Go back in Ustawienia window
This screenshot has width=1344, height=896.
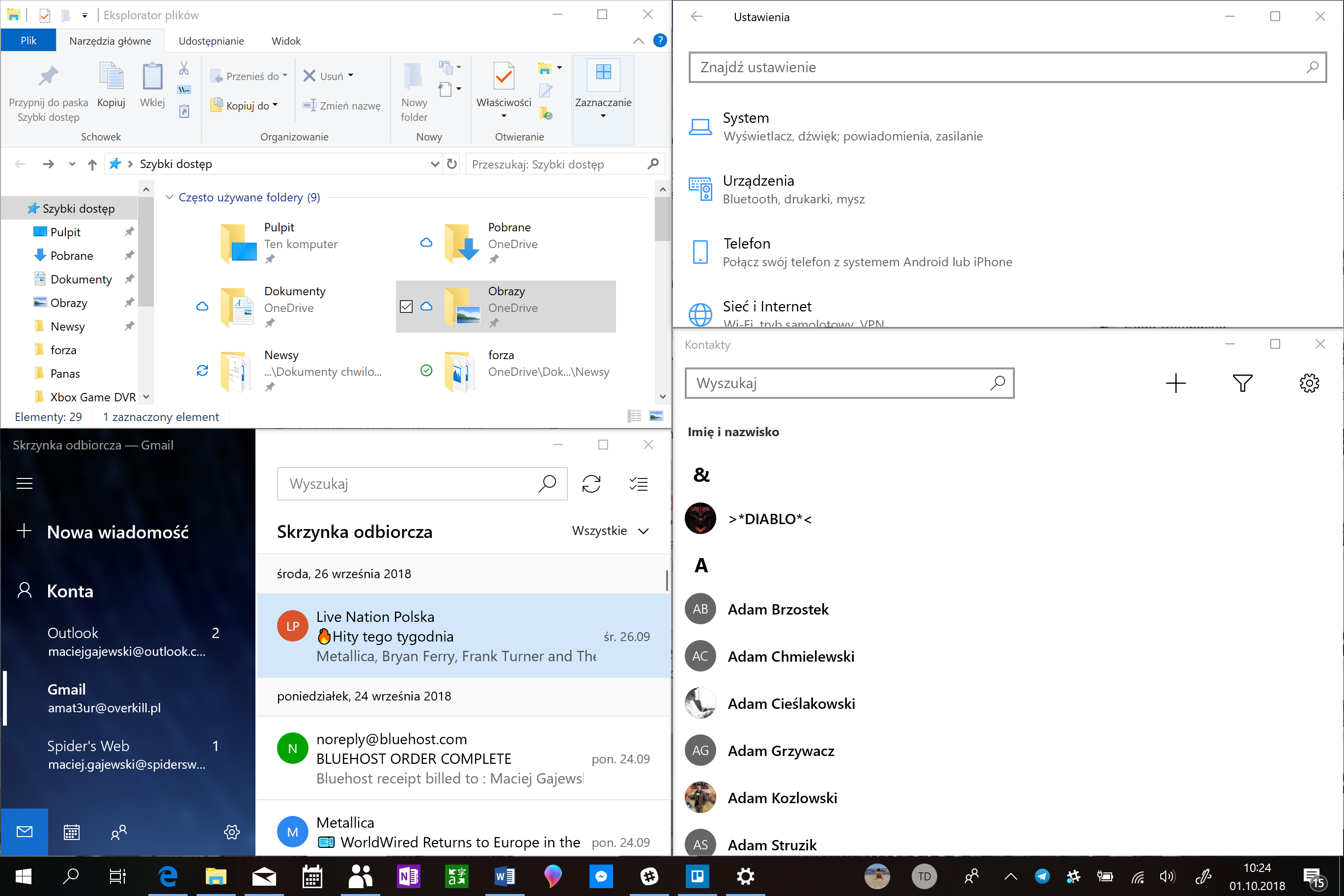[697, 17]
